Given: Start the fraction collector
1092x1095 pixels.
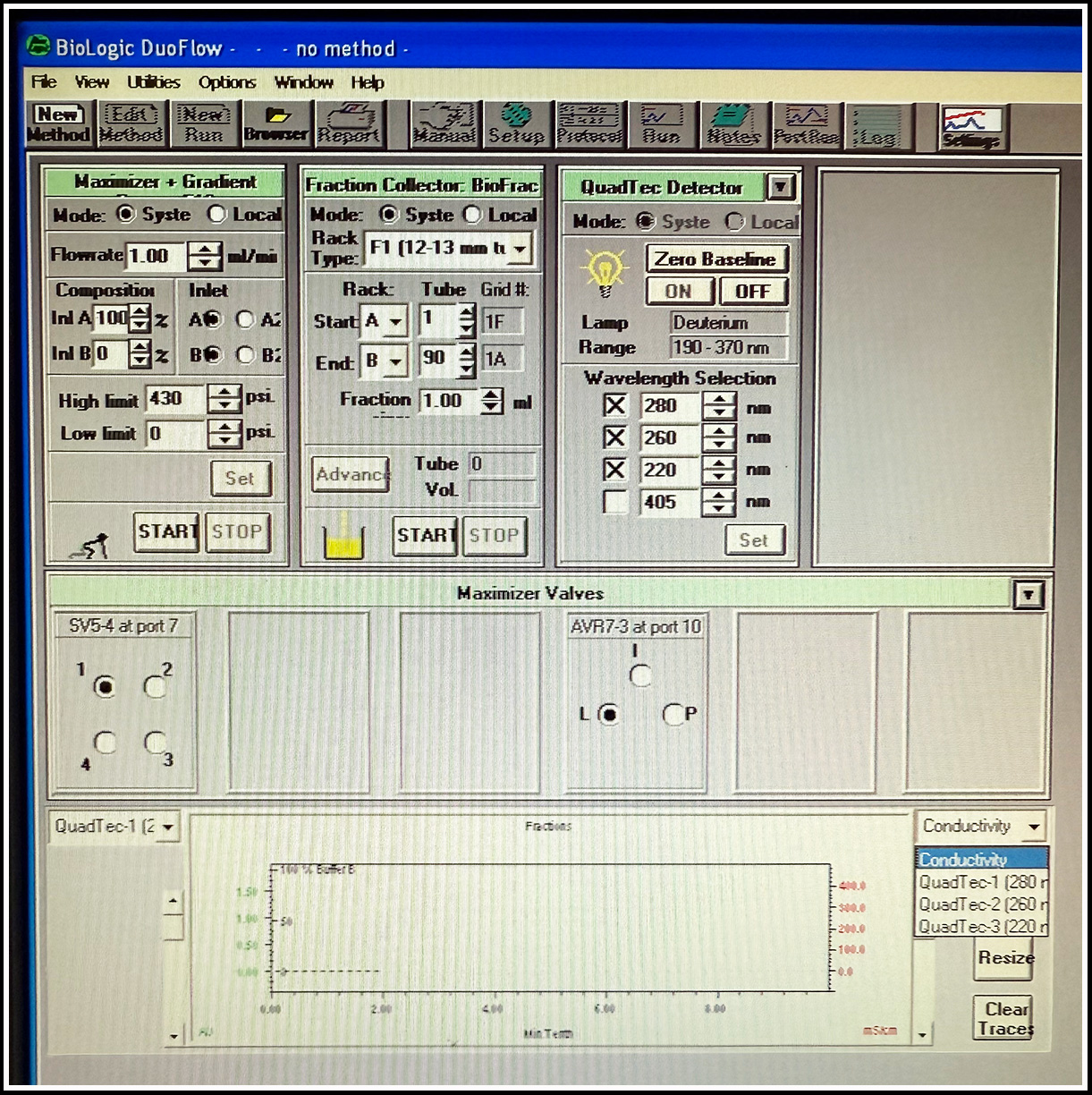Looking at the screenshot, I should [x=426, y=535].
